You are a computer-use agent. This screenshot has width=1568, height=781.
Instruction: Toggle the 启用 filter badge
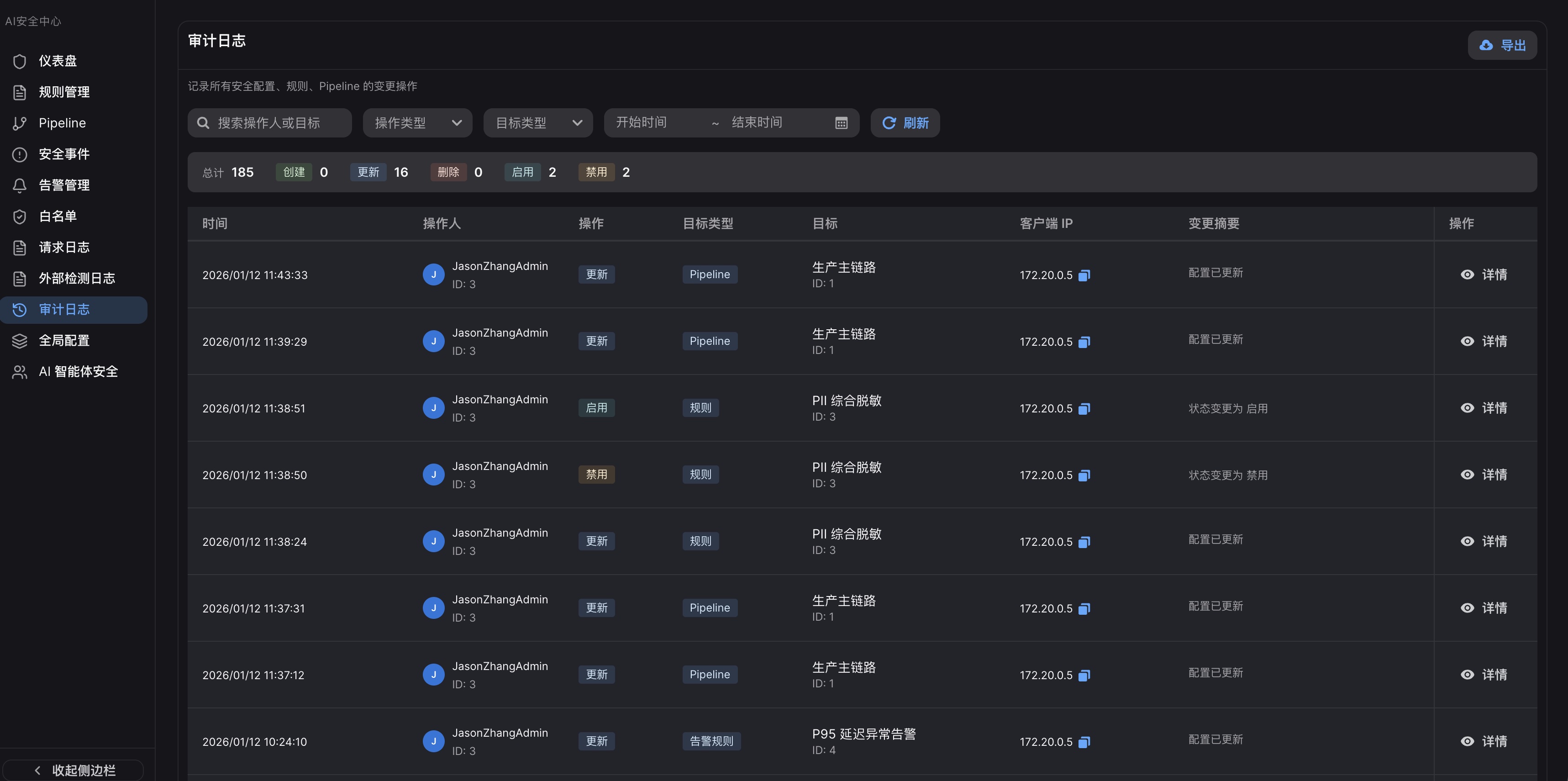click(521, 172)
